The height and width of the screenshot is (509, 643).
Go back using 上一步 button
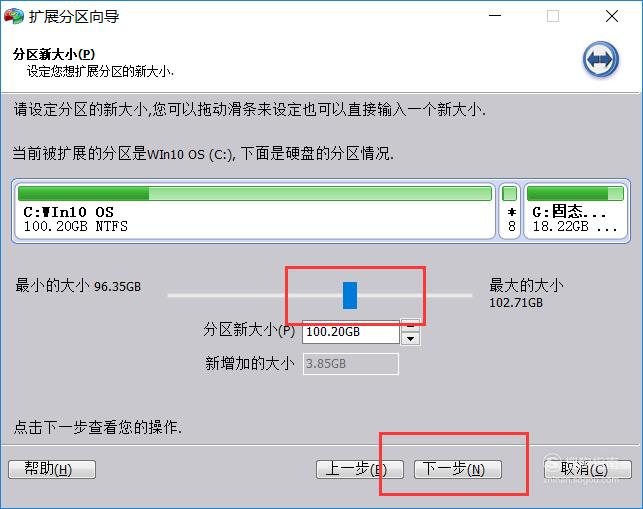click(x=360, y=469)
